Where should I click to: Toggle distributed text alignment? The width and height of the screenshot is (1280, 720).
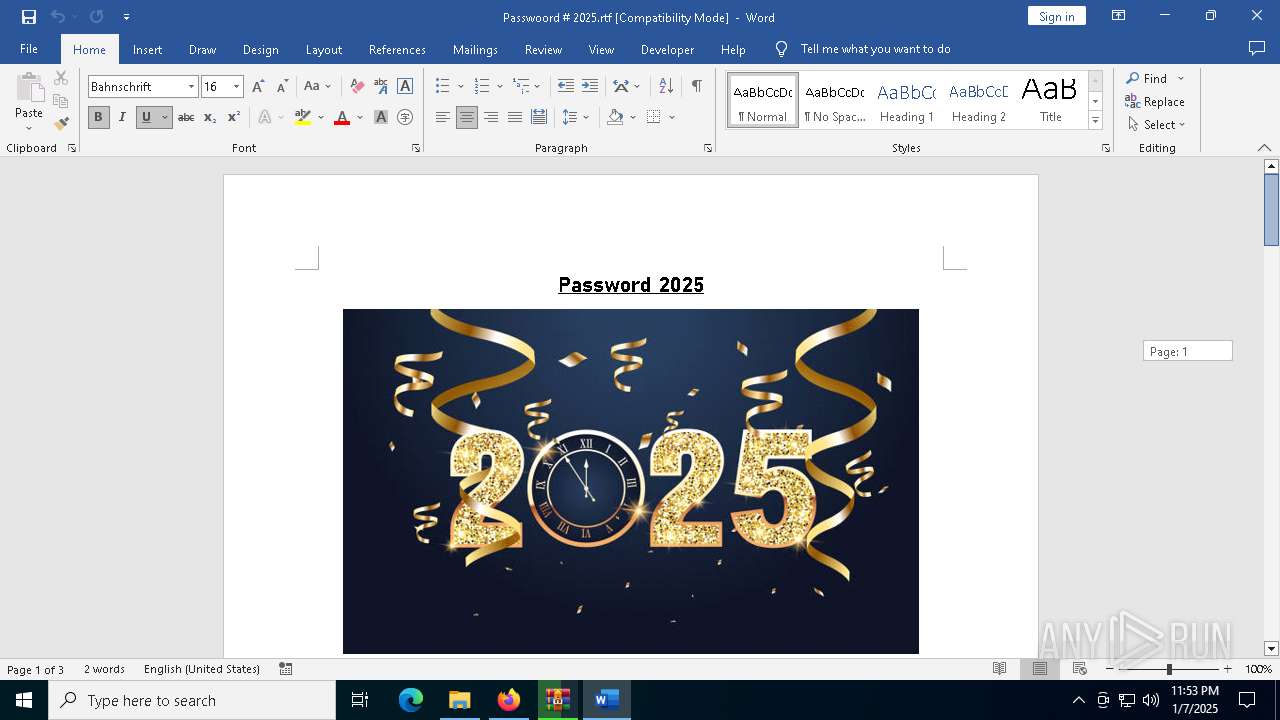[x=539, y=117]
